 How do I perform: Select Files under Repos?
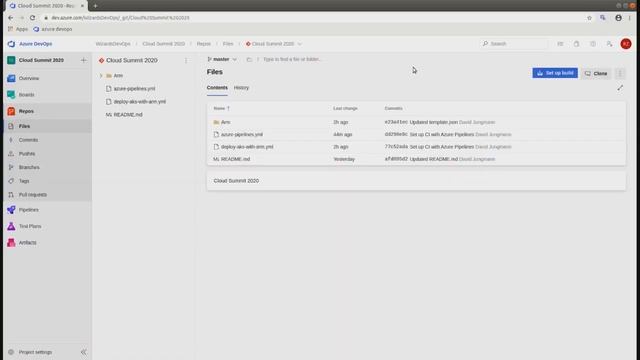click(x=24, y=126)
